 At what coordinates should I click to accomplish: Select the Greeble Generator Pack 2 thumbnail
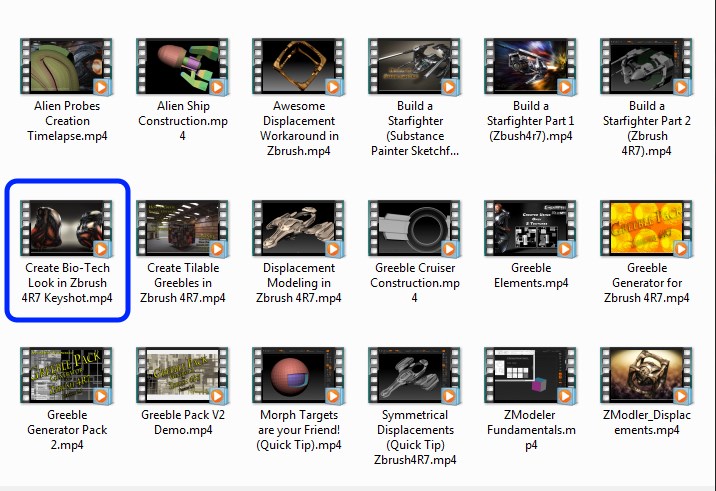[67, 375]
